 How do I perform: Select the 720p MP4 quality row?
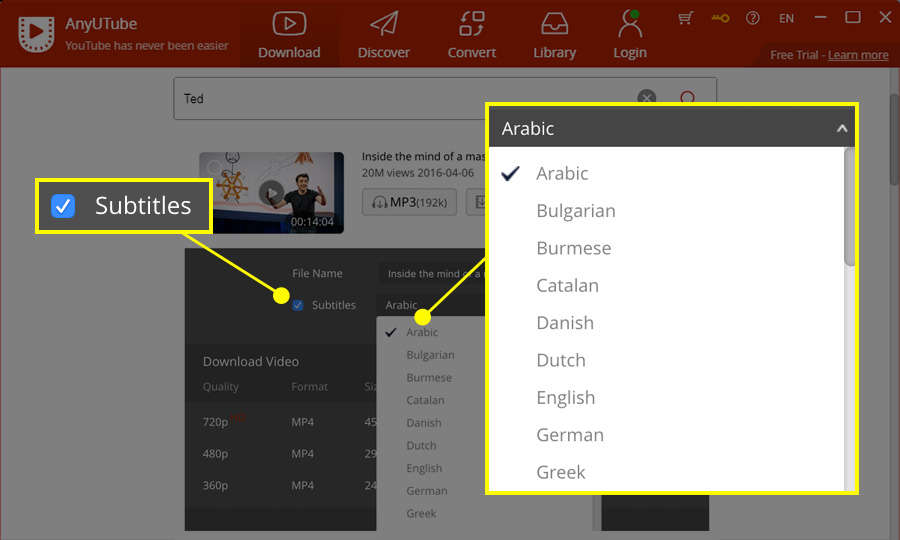pyautogui.click(x=281, y=422)
